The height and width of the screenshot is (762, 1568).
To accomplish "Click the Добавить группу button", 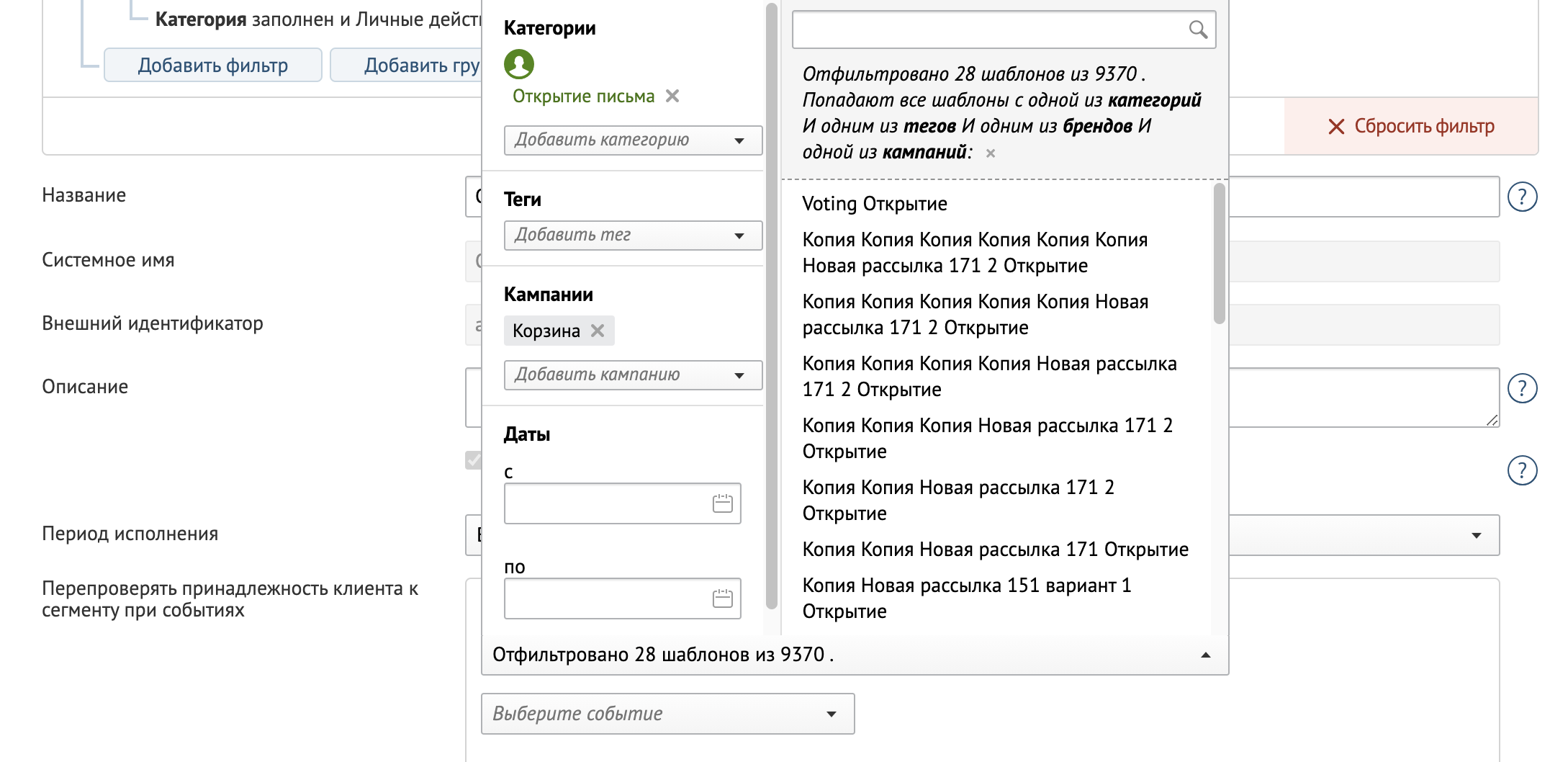I will [406, 65].
